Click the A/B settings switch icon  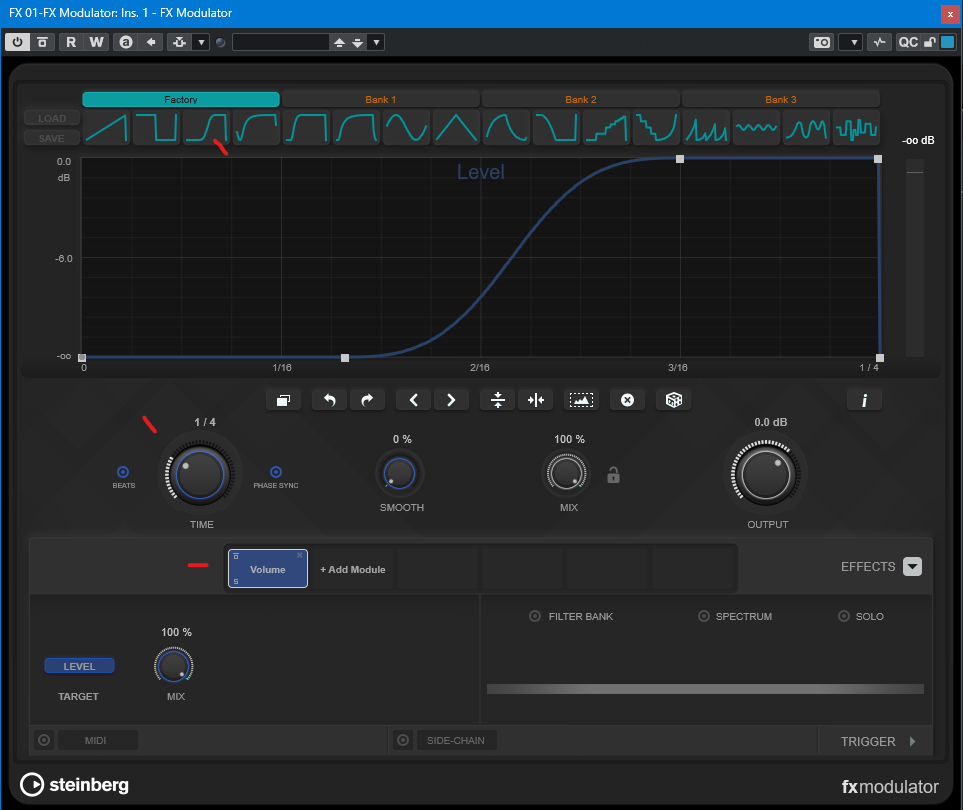[x=126, y=42]
